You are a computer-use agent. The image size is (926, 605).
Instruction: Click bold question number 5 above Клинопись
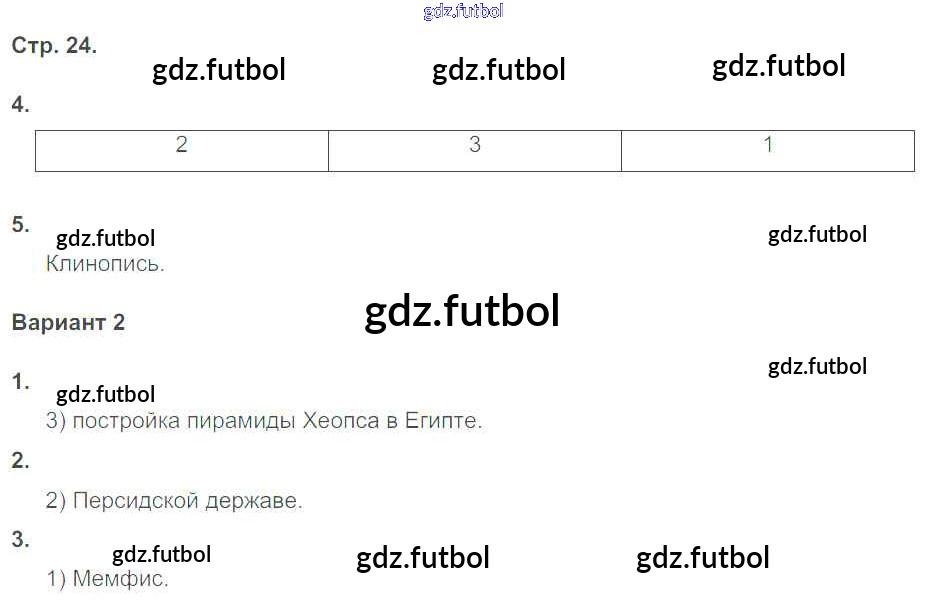click(x=20, y=225)
